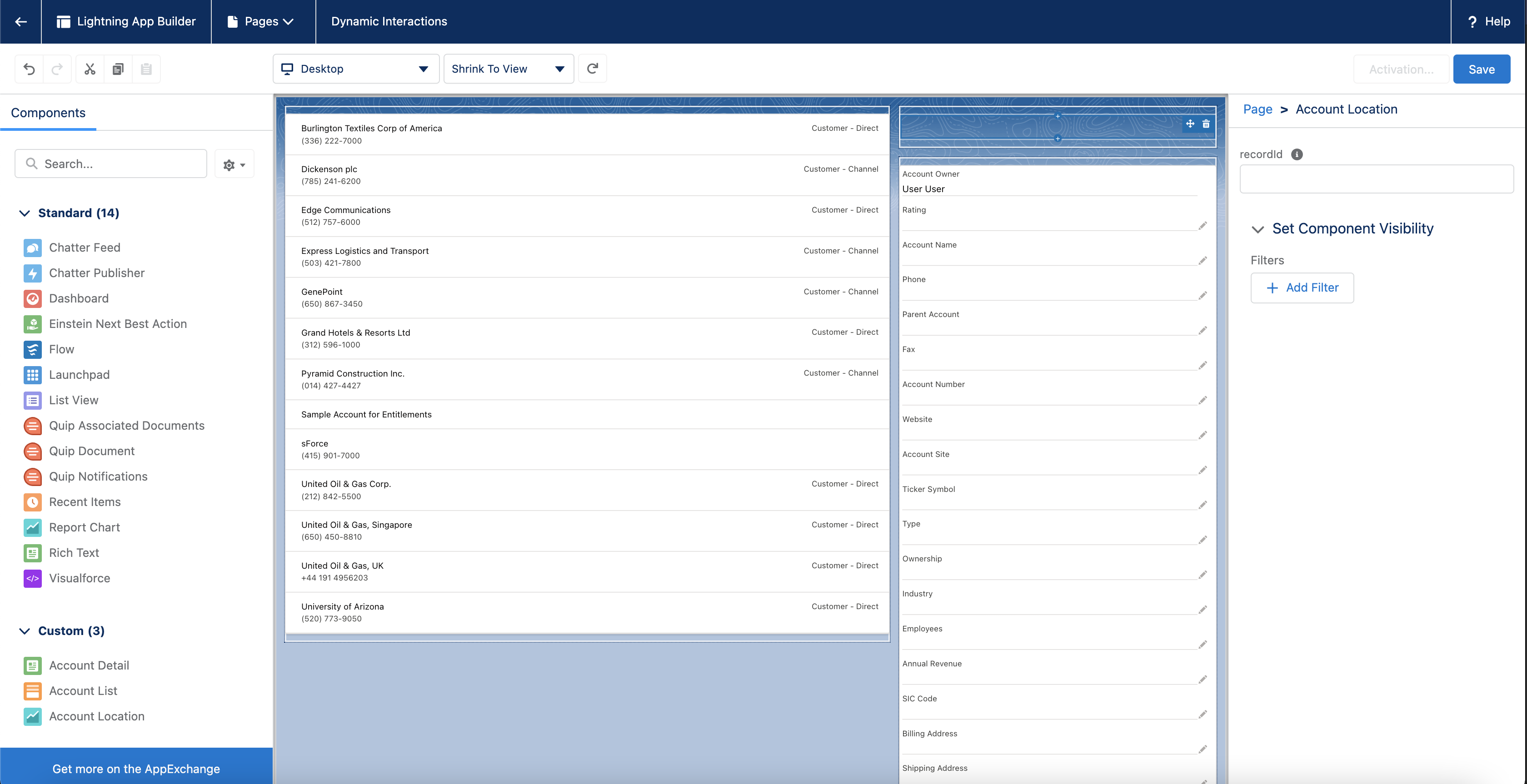Click the Report Chart icon
The width and height of the screenshot is (1527, 784).
pos(33,528)
